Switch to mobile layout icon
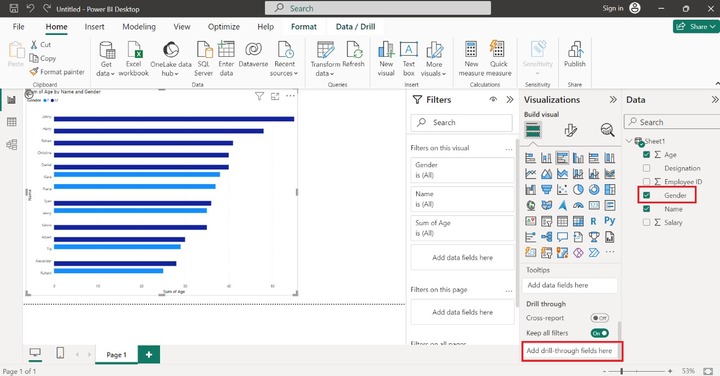This screenshot has width=720, height=376. tap(60, 353)
